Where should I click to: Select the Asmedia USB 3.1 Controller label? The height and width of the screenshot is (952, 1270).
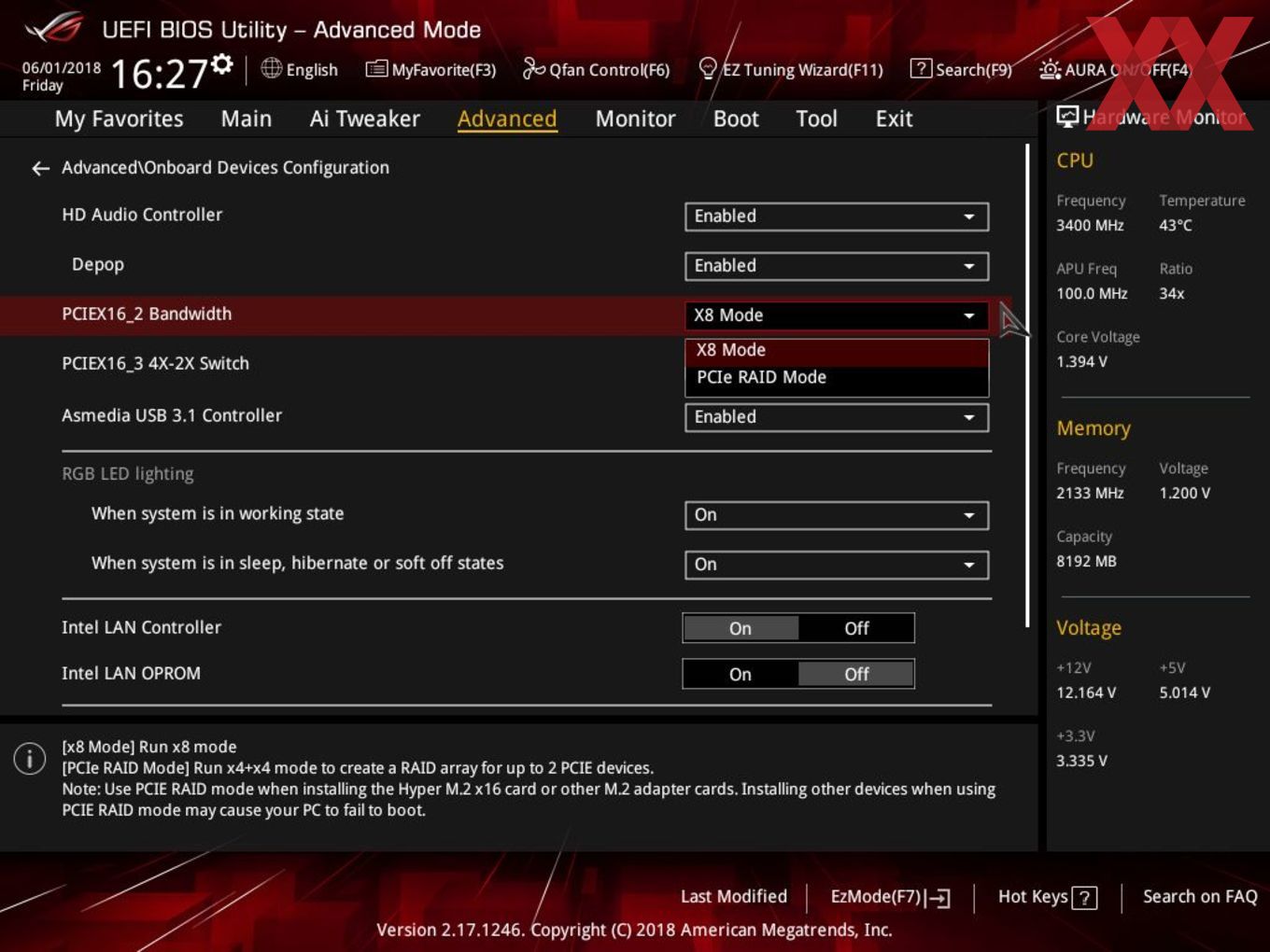pyautogui.click(x=172, y=415)
